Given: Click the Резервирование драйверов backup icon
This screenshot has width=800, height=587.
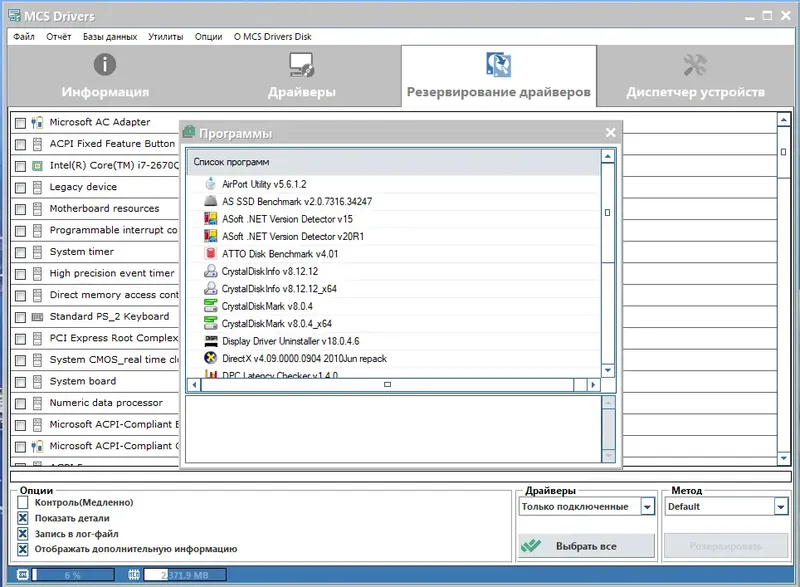Looking at the screenshot, I should pos(498,64).
